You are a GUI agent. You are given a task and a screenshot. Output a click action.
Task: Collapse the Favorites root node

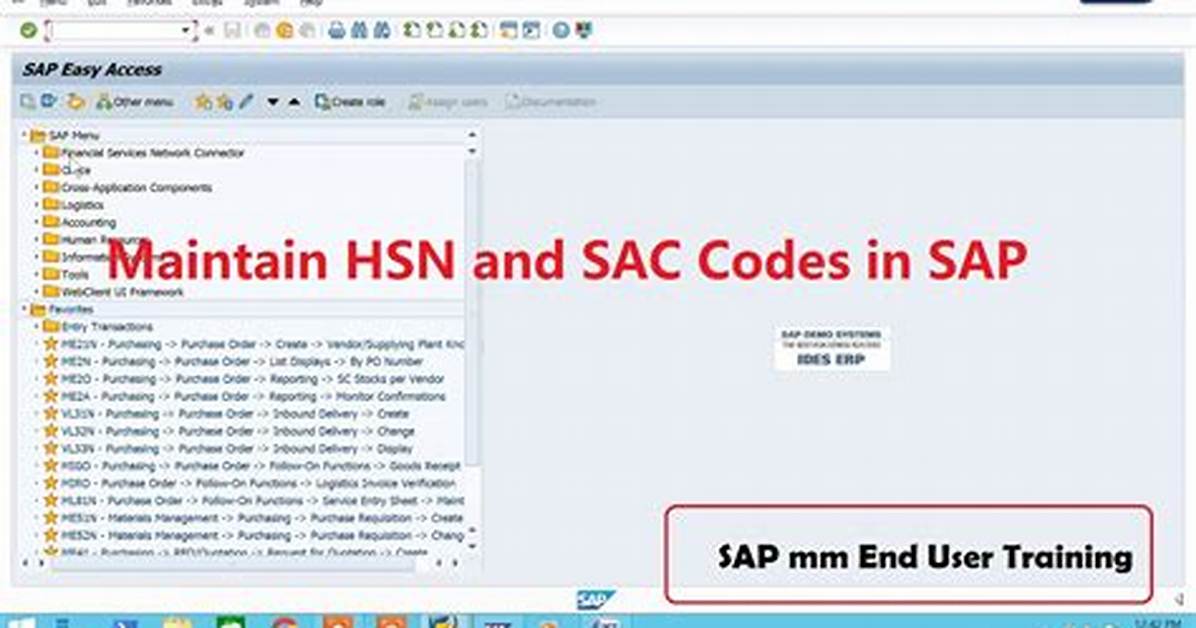24,309
